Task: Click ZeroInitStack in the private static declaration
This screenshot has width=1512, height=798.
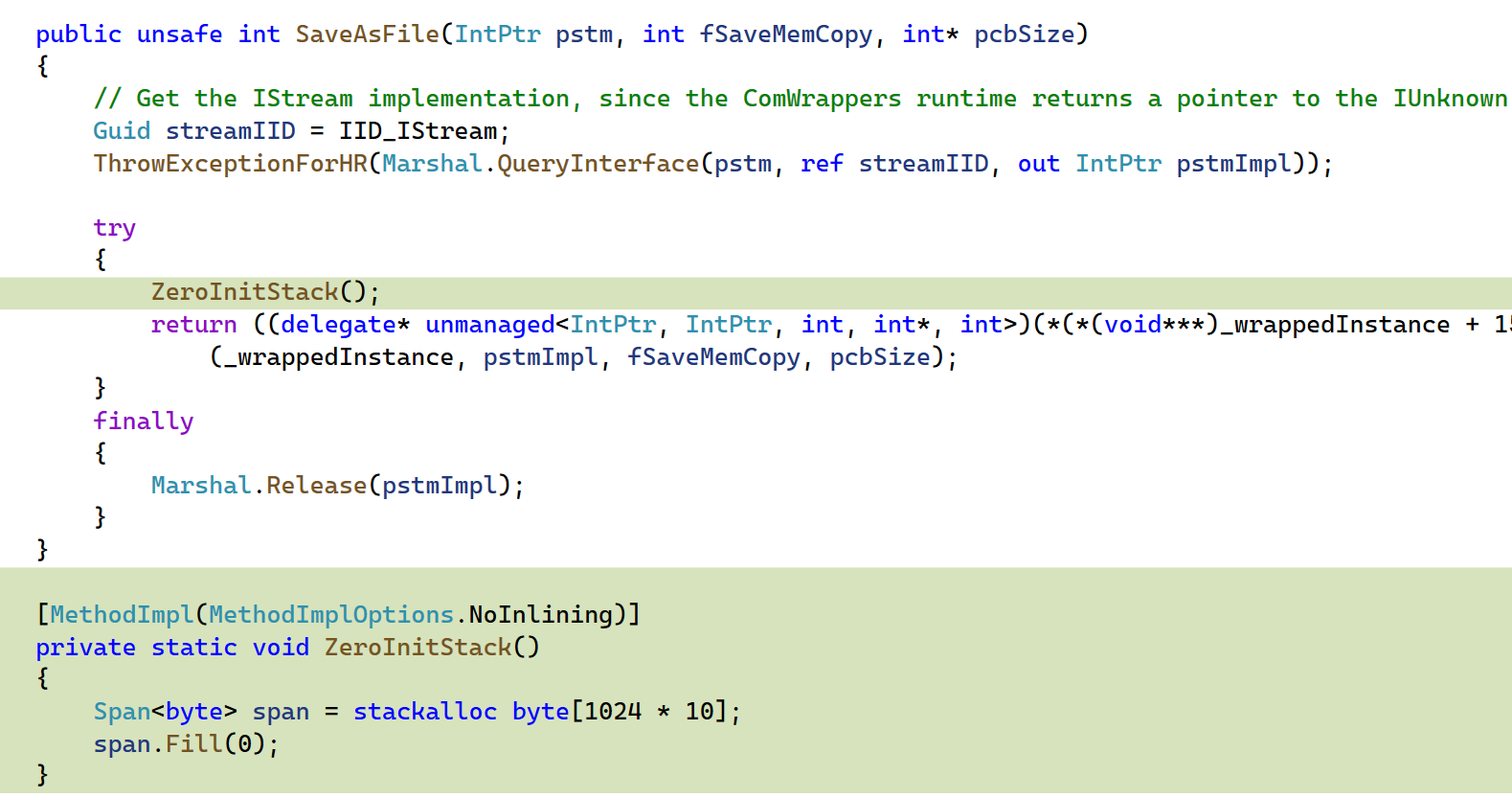Action: tap(417, 648)
